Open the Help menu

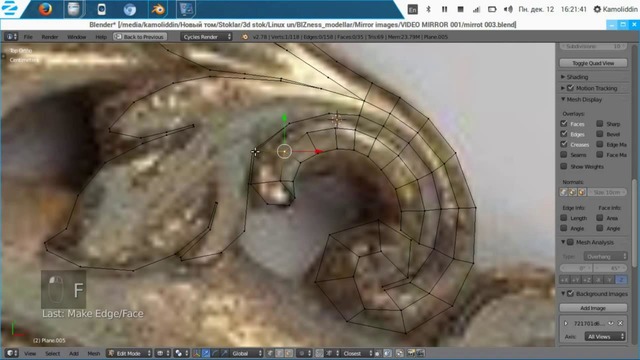(x=101, y=37)
